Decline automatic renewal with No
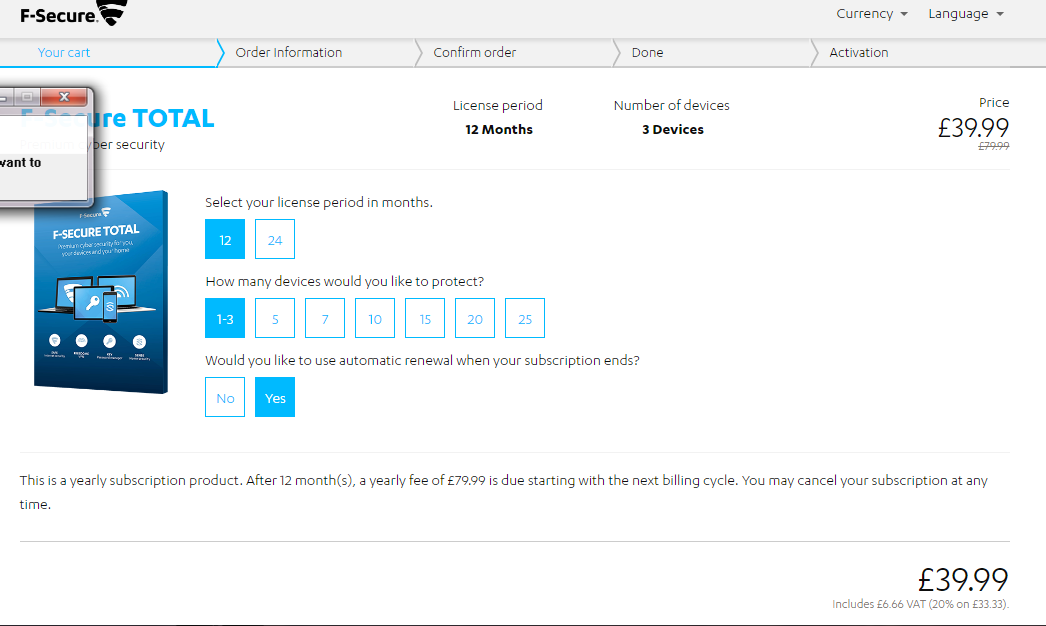The image size is (1046, 626). tap(225, 397)
